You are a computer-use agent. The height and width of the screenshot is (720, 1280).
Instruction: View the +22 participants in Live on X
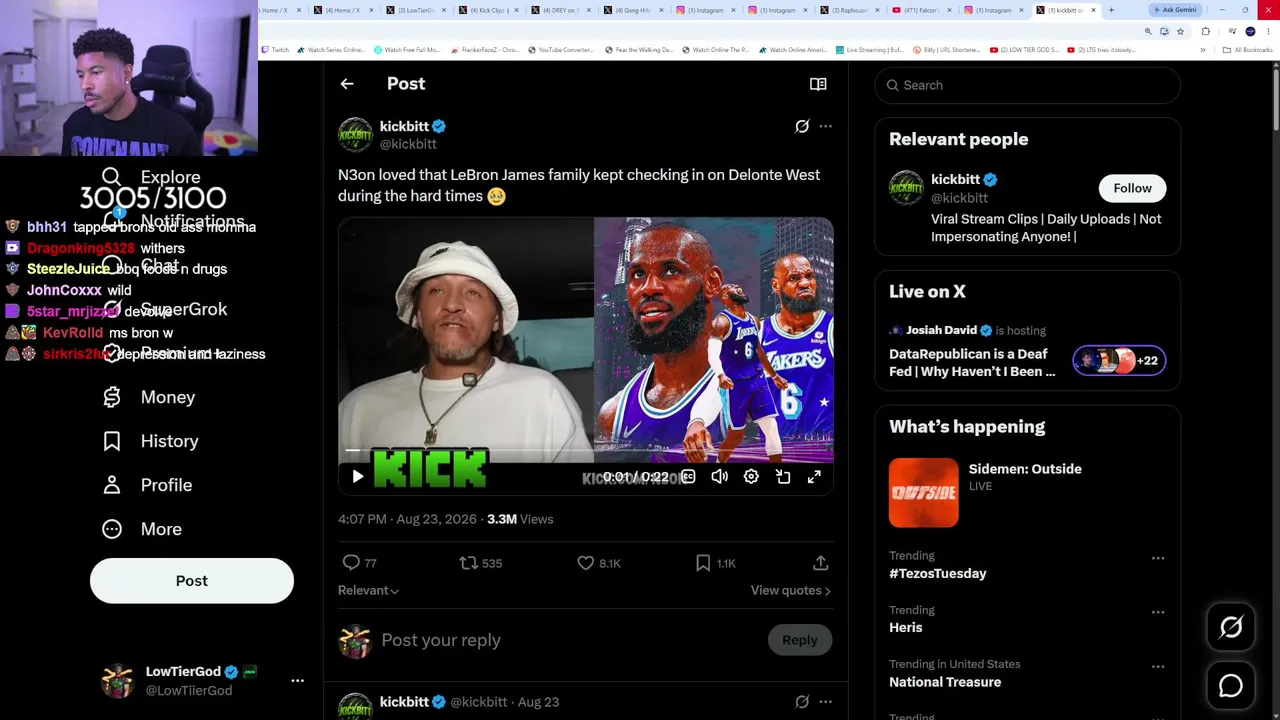click(x=1119, y=360)
